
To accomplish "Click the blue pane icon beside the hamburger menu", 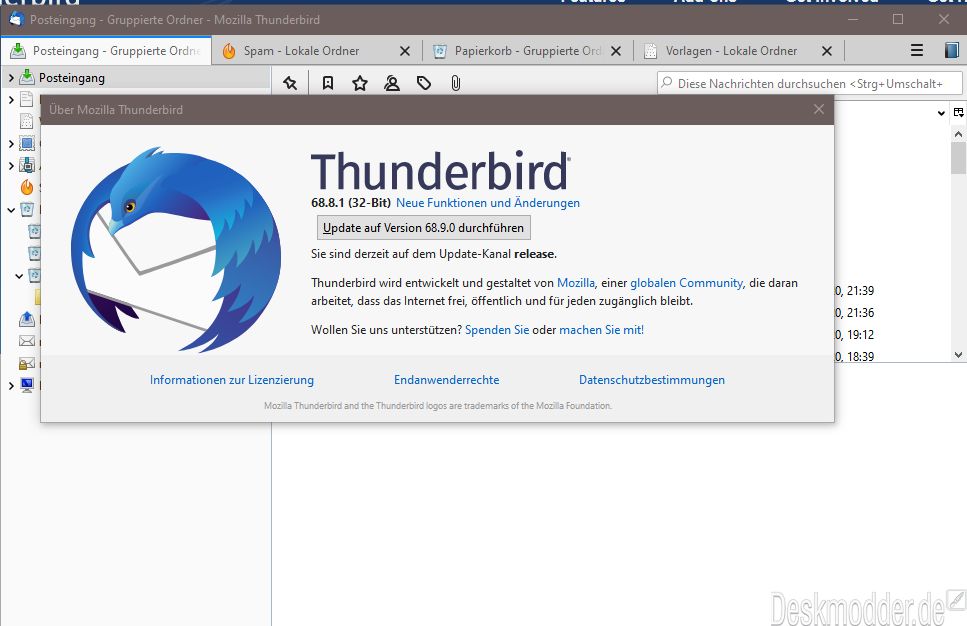I will (x=952, y=51).
